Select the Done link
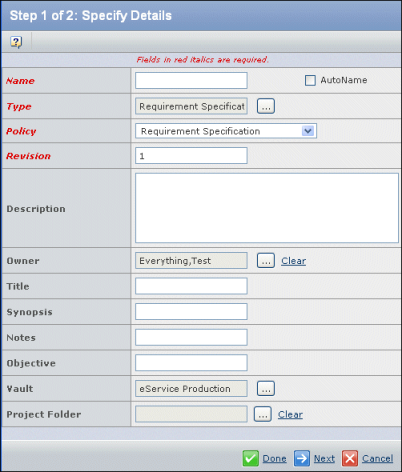 coord(274,459)
